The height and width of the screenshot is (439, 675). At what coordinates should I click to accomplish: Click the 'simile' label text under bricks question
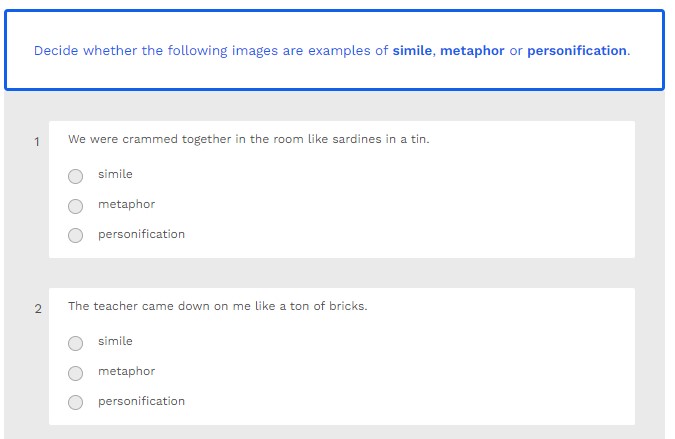(x=115, y=342)
